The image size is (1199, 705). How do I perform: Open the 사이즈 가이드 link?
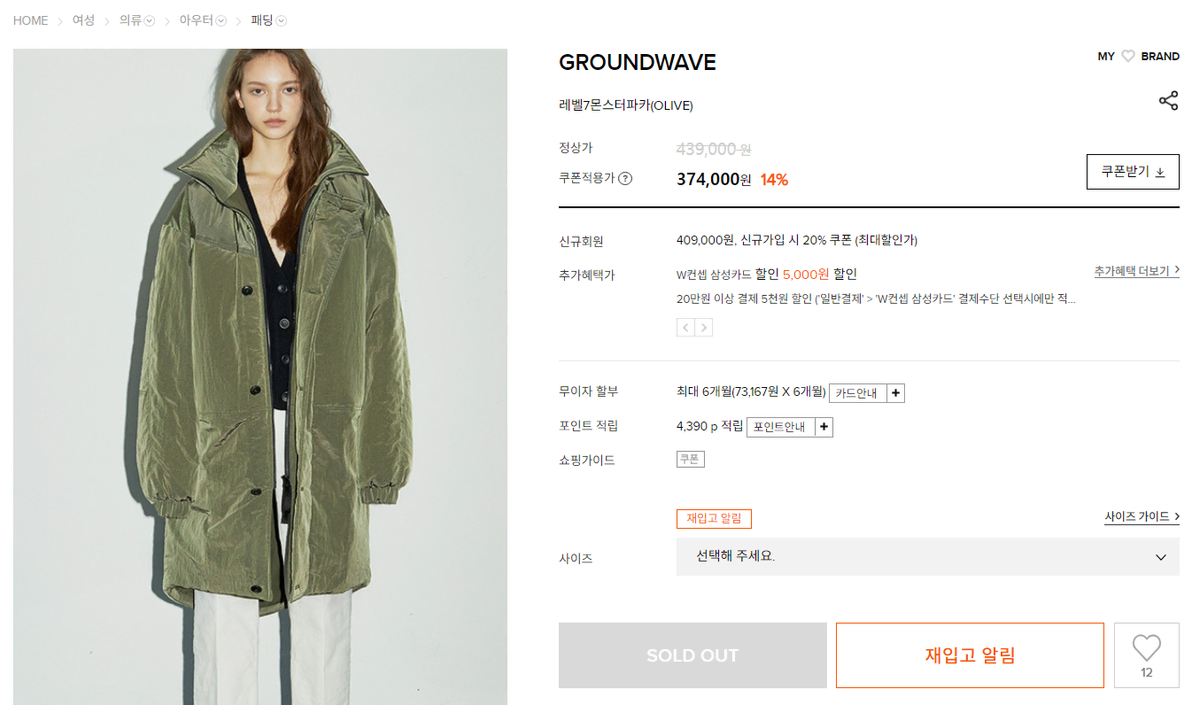(1142, 517)
